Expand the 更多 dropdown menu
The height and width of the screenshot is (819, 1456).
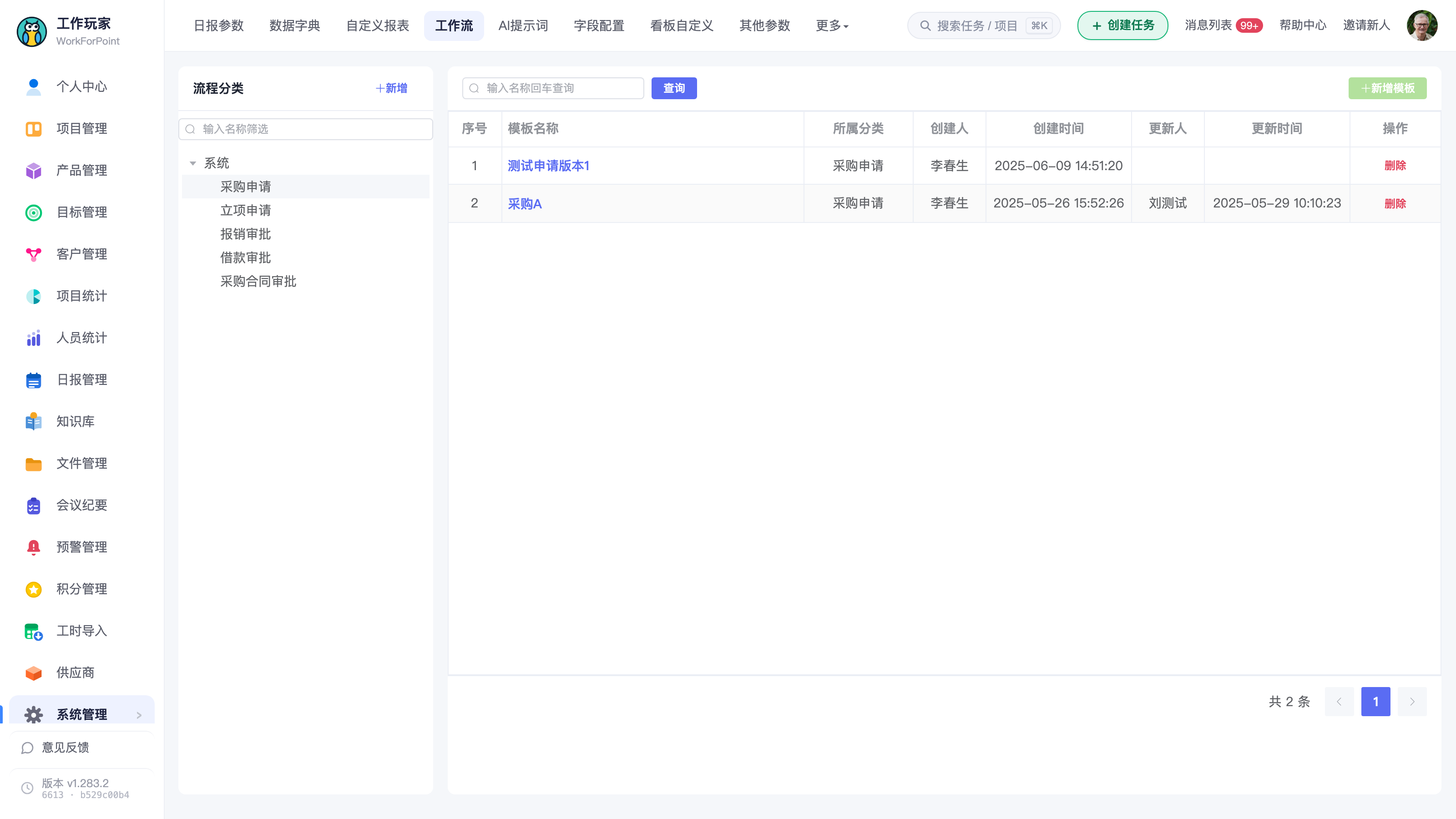pyautogui.click(x=832, y=25)
